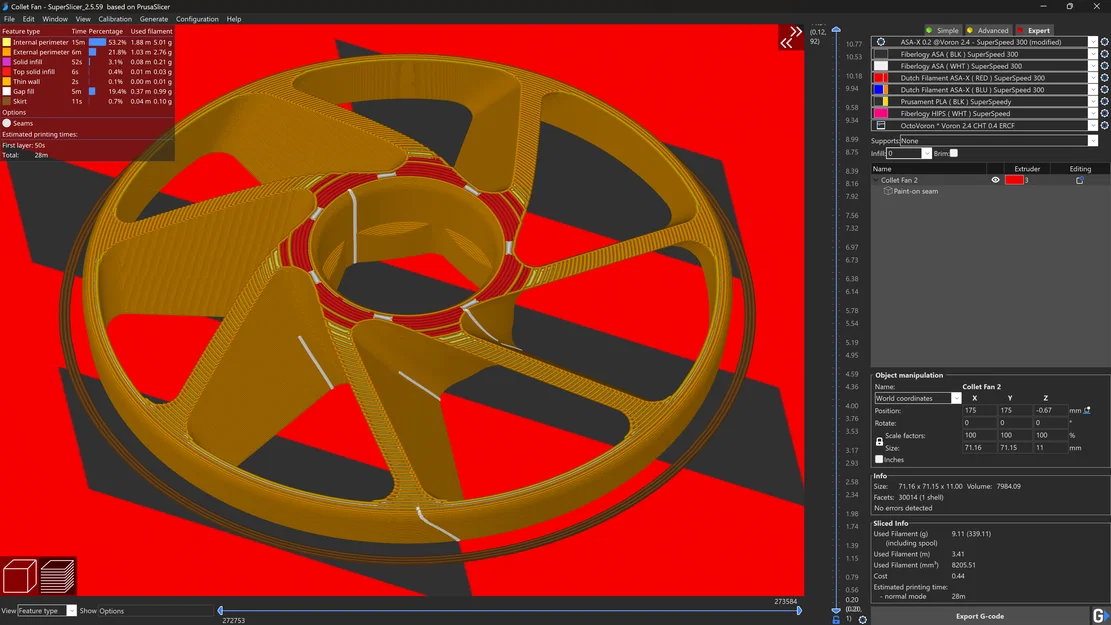This screenshot has height=625, width=1111.
Task: Open the File menu
Action: point(9,19)
